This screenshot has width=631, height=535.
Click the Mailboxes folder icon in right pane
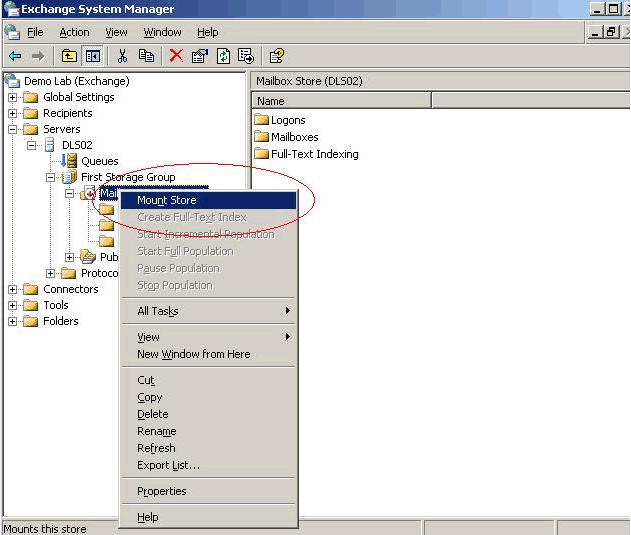point(262,137)
